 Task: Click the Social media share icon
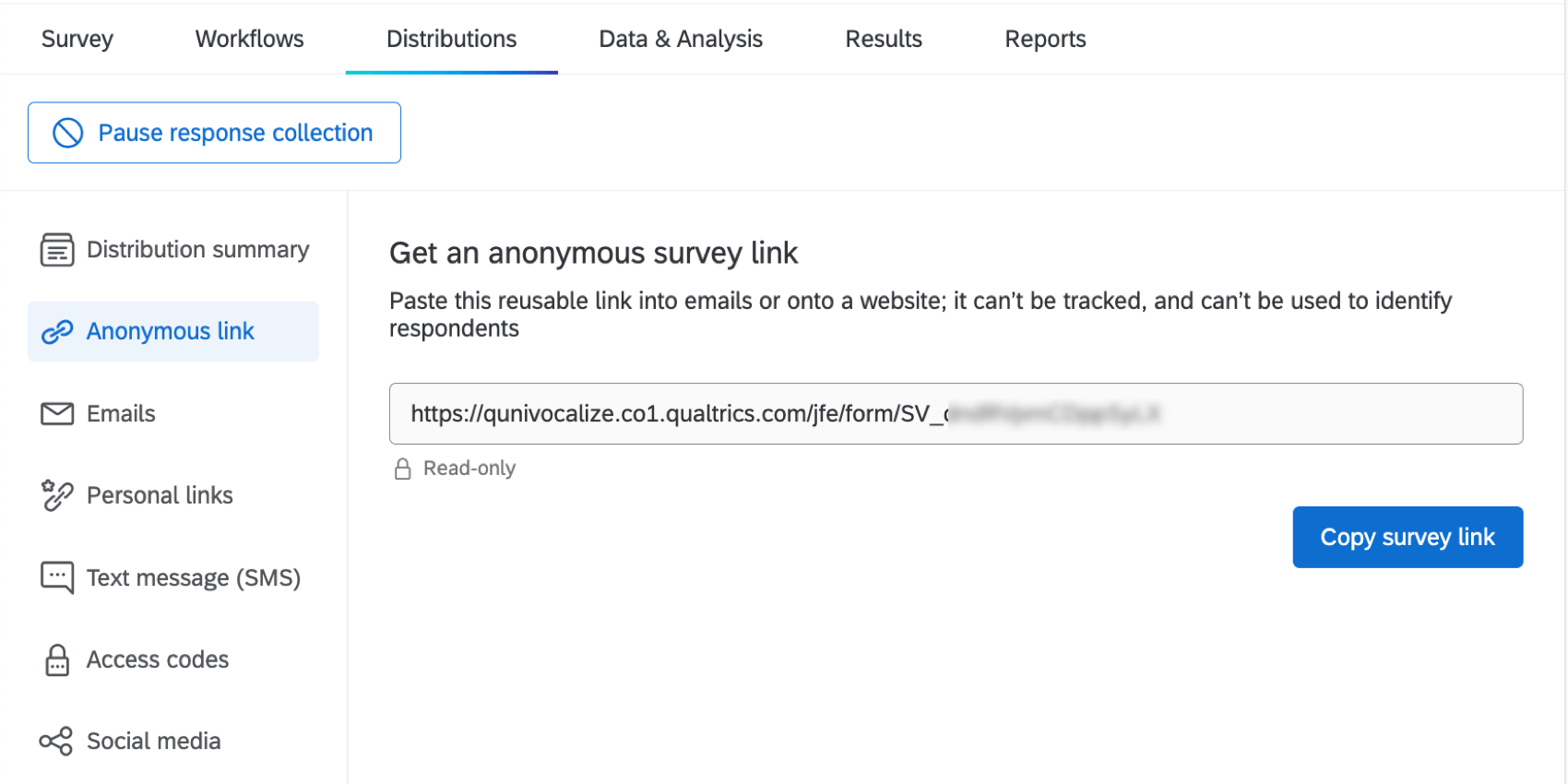pyautogui.click(x=56, y=741)
